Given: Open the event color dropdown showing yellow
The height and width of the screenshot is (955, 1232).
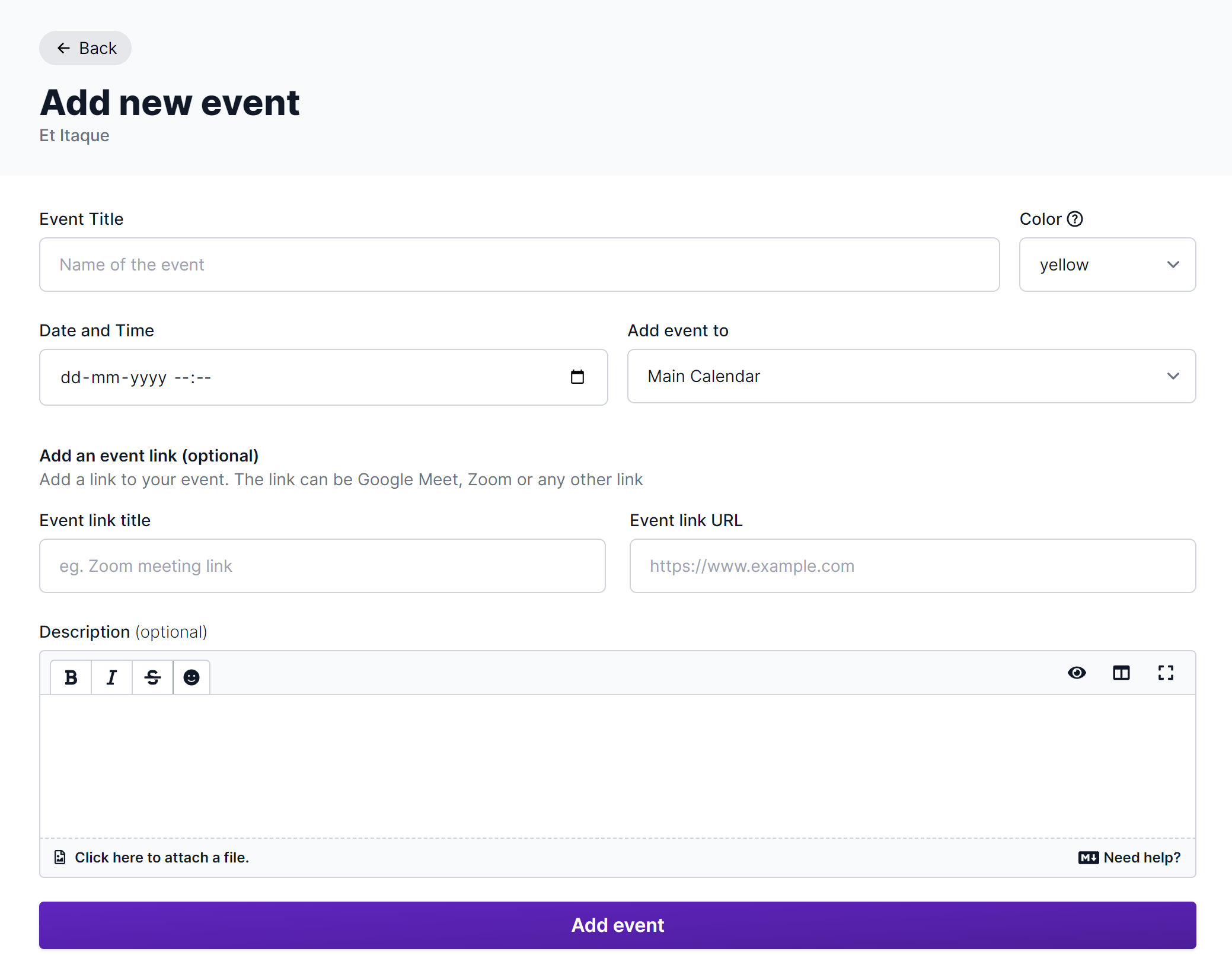Looking at the screenshot, I should pyautogui.click(x=1107, y=265).
